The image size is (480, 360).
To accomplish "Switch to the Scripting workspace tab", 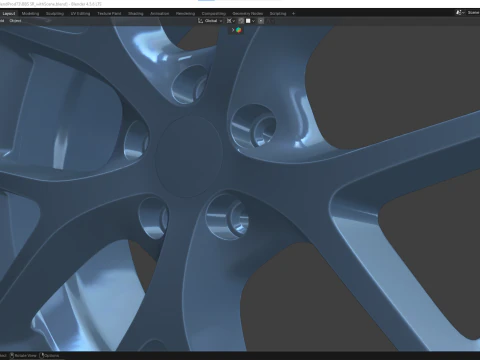I will coord(278,14).
